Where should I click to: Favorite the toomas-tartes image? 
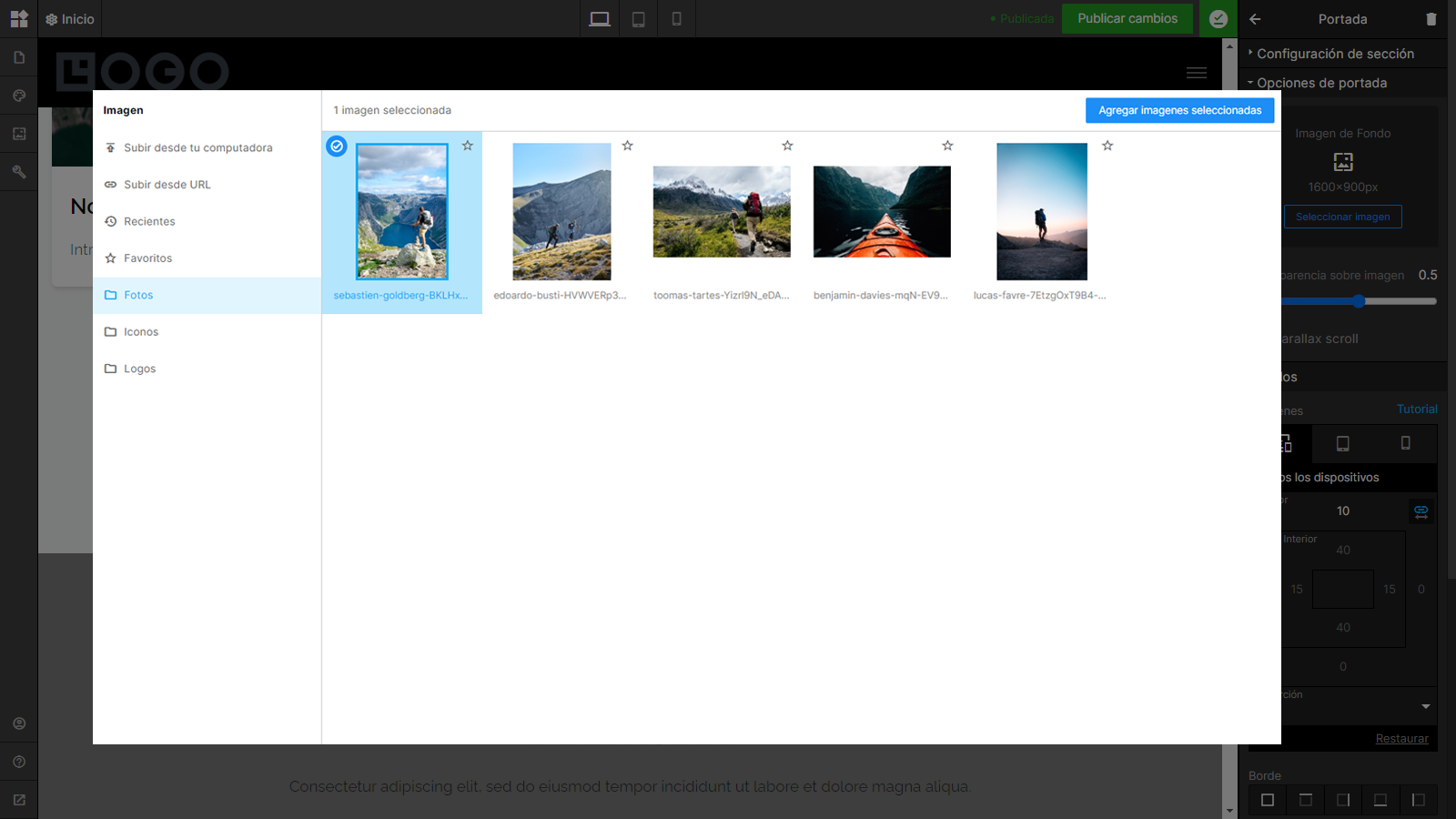pyautogui.click(x=788, y=146)
